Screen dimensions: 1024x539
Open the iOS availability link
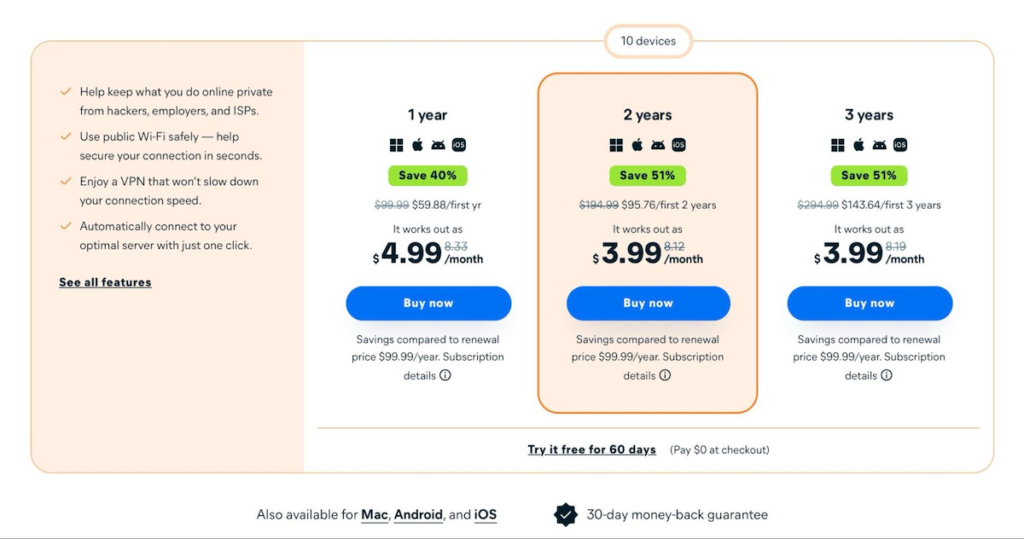485,515
